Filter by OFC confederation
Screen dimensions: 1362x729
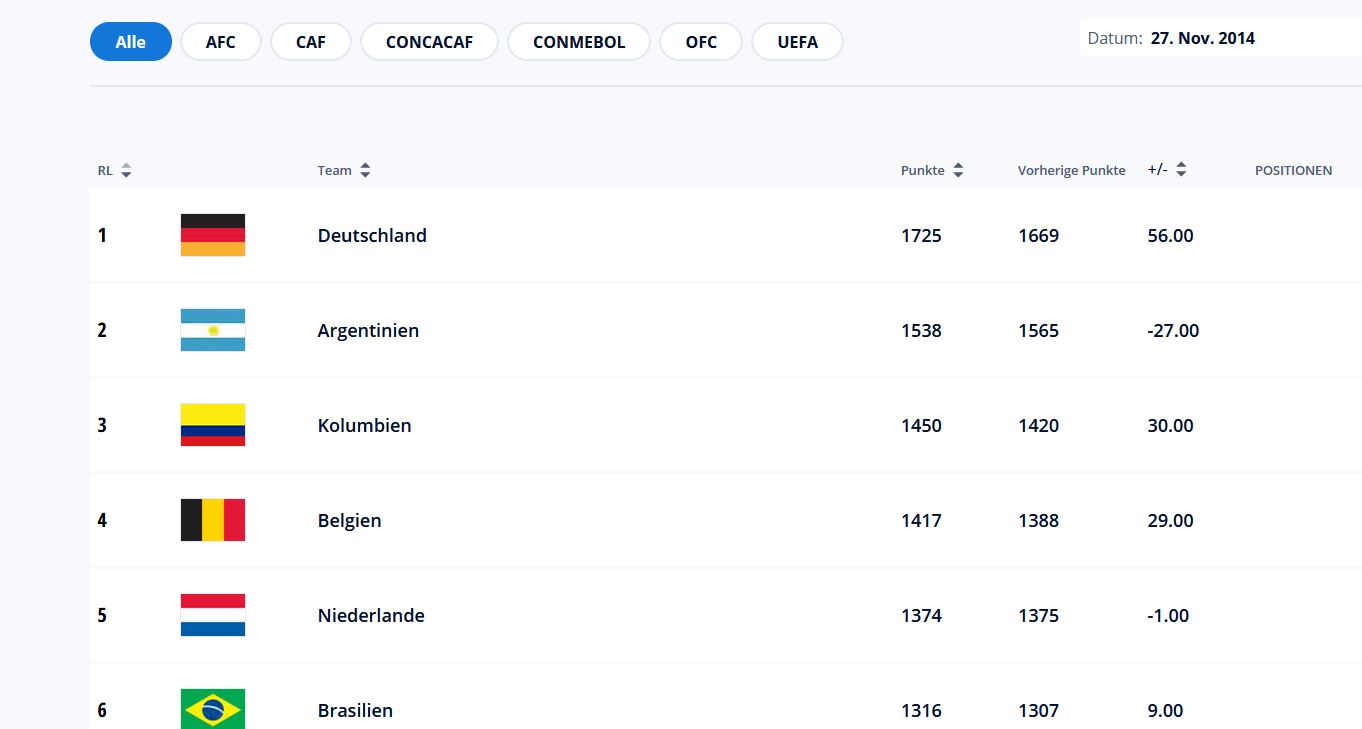tap(701, 42)
